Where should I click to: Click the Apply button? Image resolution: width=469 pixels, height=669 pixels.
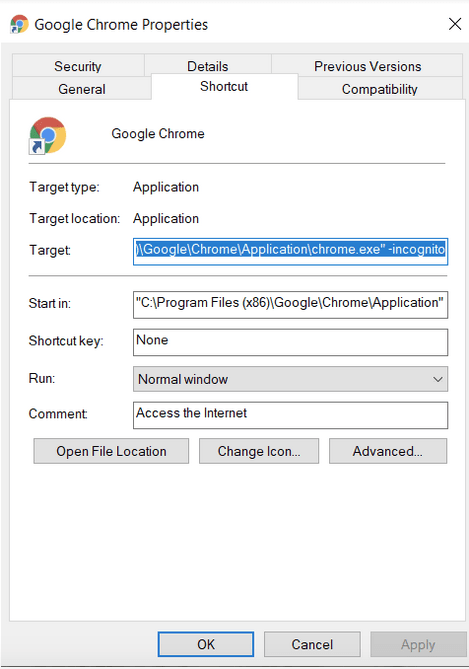pyautogui.click(x=418, y=644)
